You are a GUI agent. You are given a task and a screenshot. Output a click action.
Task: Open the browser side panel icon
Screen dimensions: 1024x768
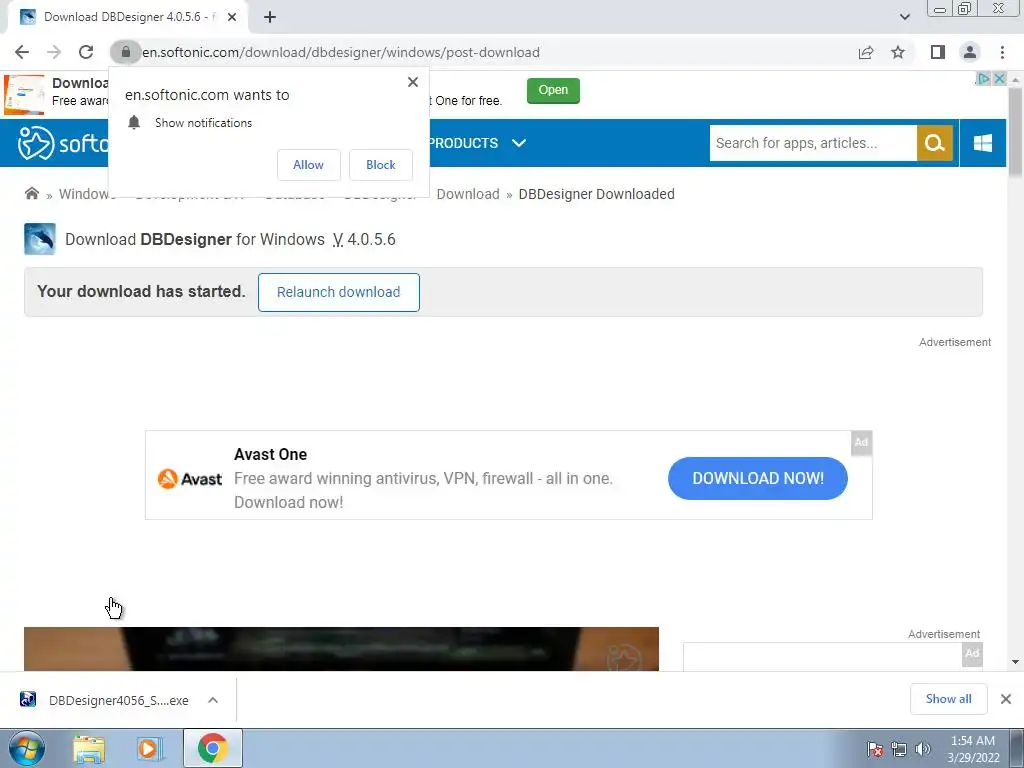pyautogui.click(x=938, y=52)
